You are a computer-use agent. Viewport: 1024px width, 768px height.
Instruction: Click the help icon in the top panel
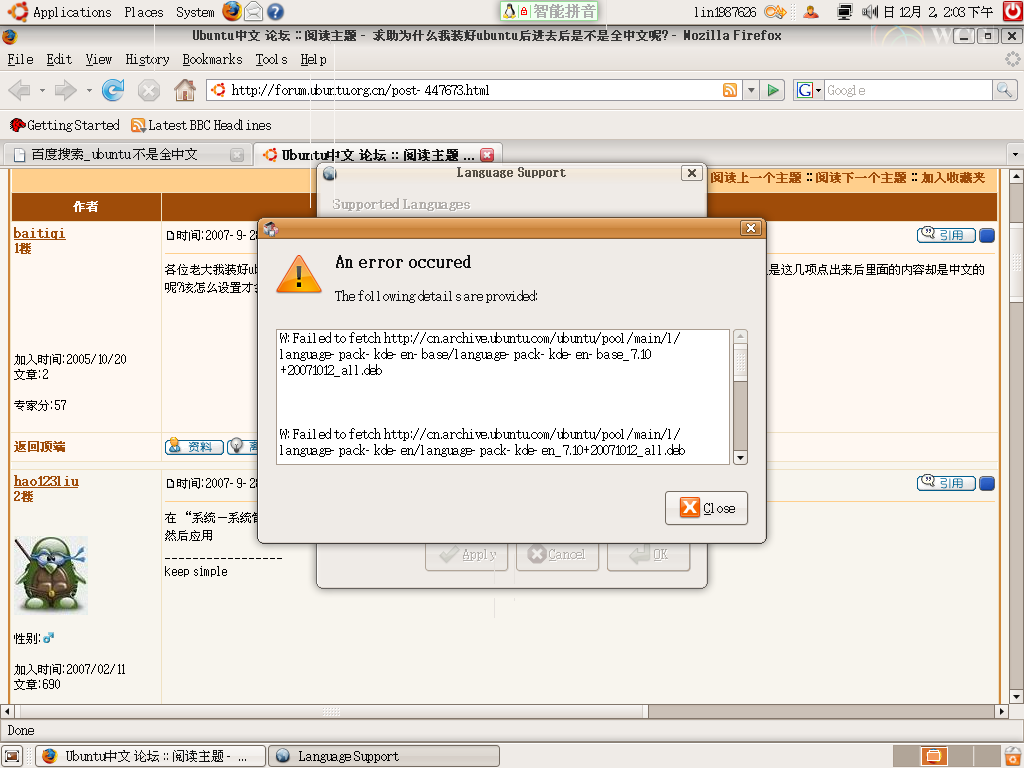pyautogui.click(x=276, y=11)
